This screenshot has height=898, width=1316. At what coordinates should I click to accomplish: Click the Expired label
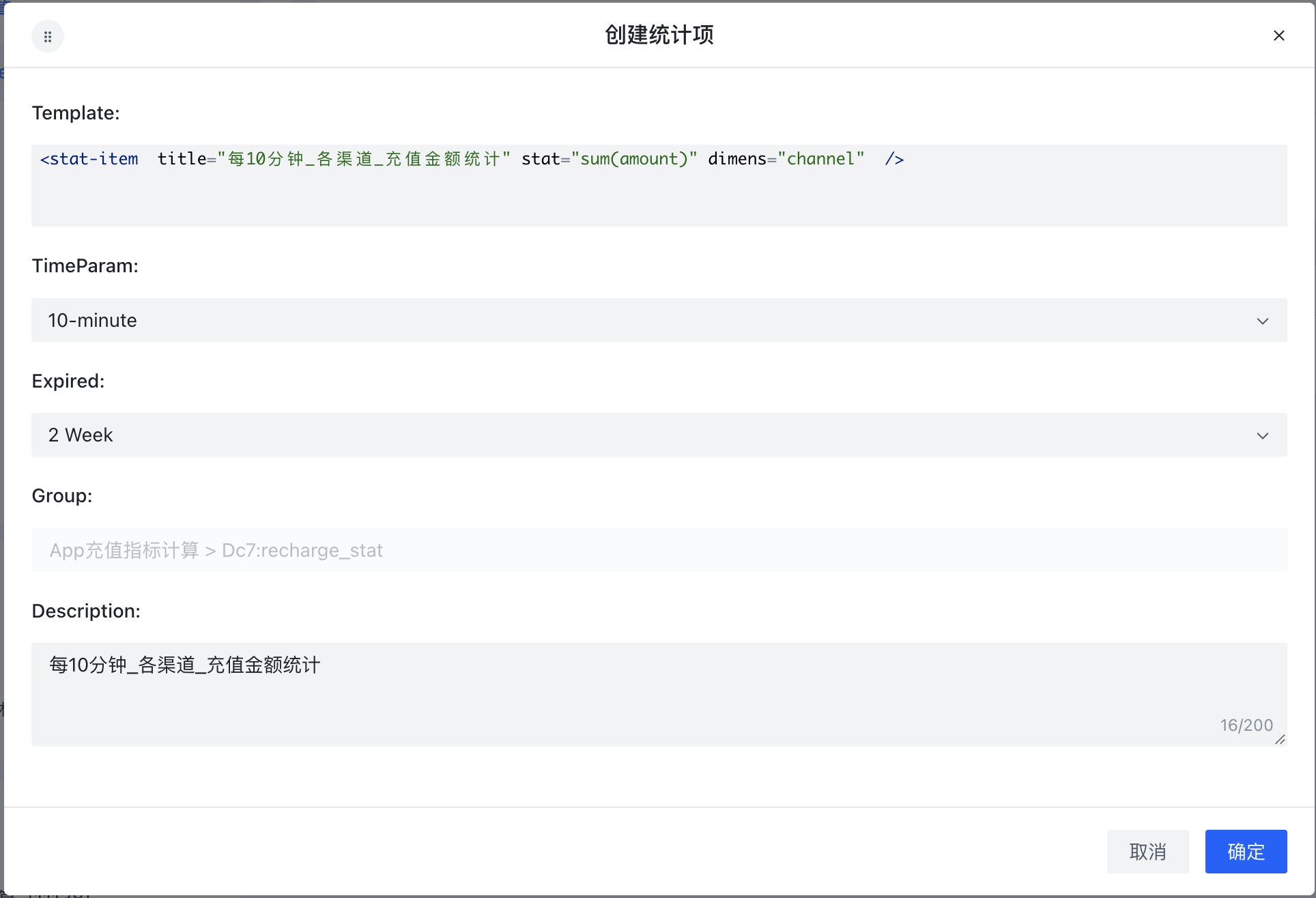click(68, 381)
